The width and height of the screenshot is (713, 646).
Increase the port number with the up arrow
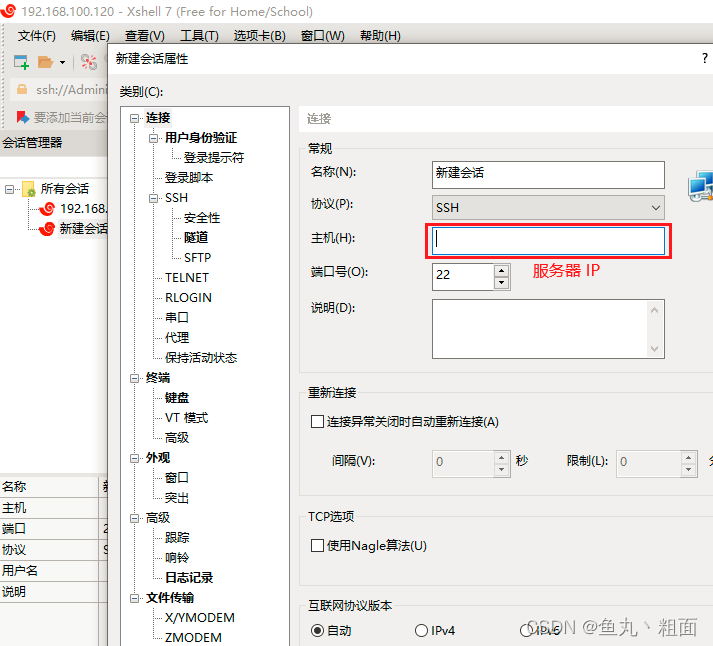502,271
